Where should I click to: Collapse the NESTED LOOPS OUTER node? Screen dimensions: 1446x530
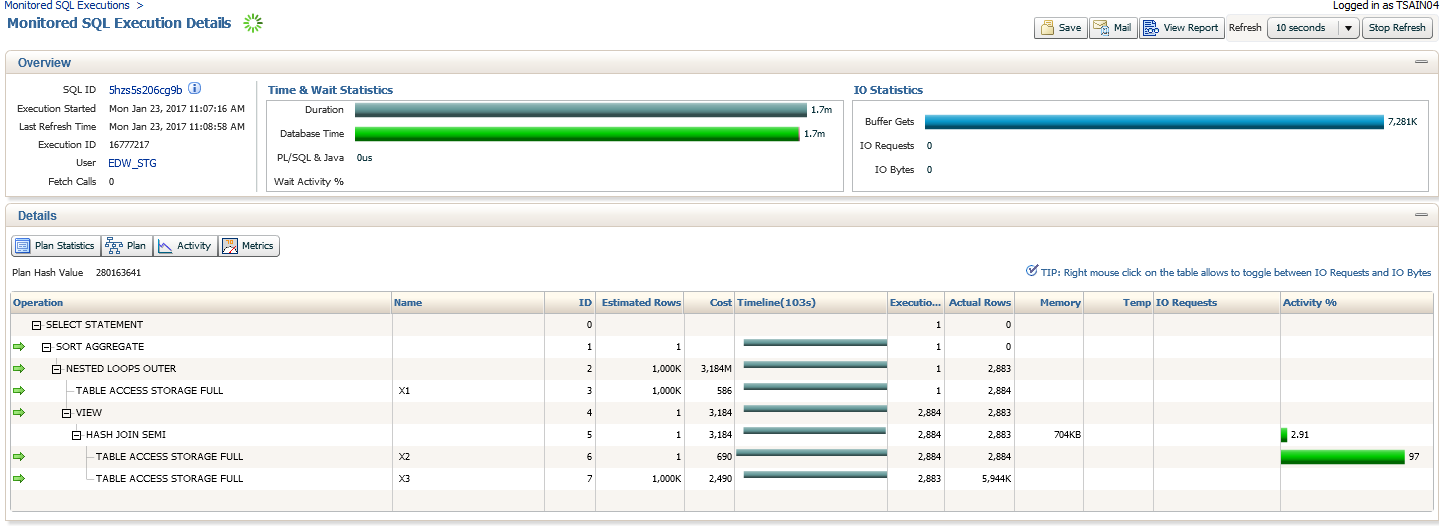(57, 369)
